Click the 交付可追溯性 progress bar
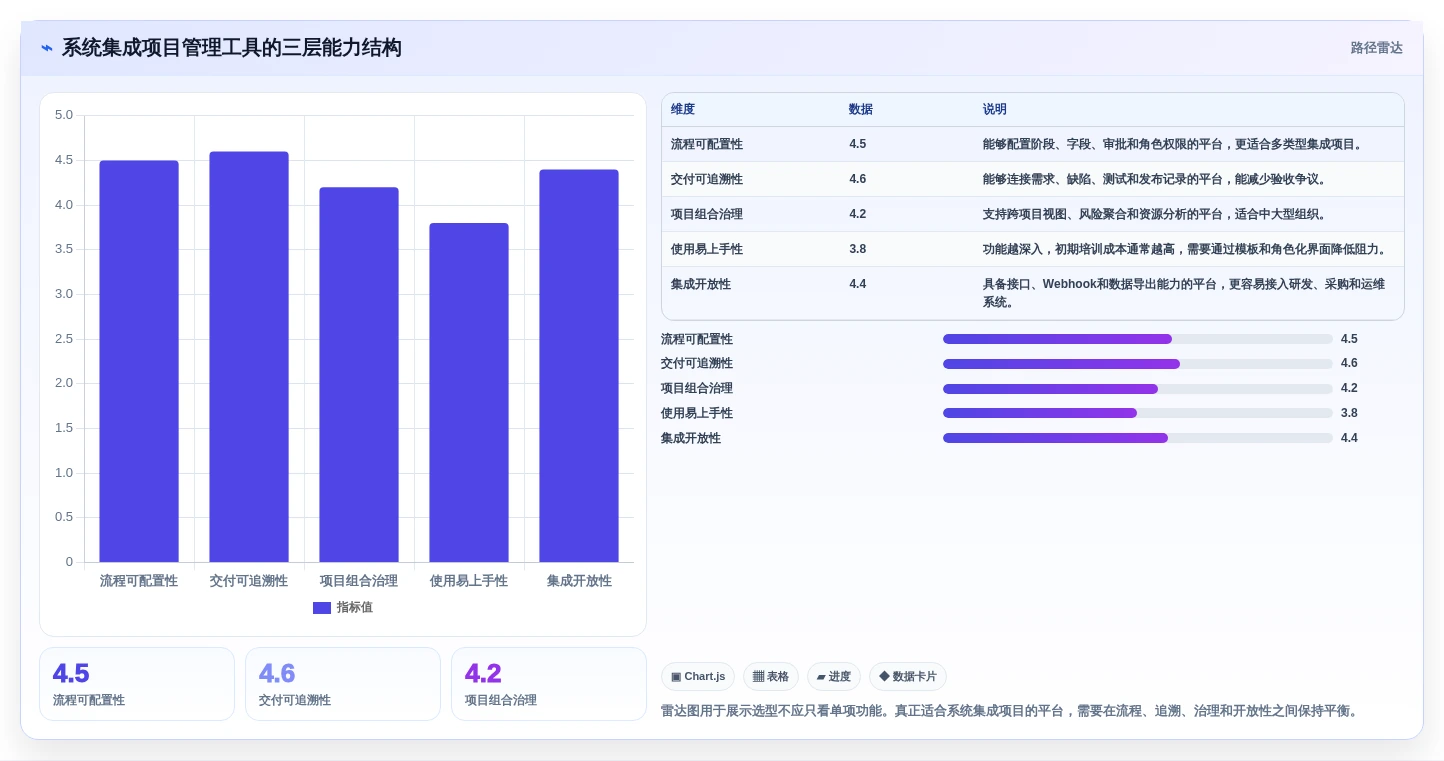 (1138, 364)
